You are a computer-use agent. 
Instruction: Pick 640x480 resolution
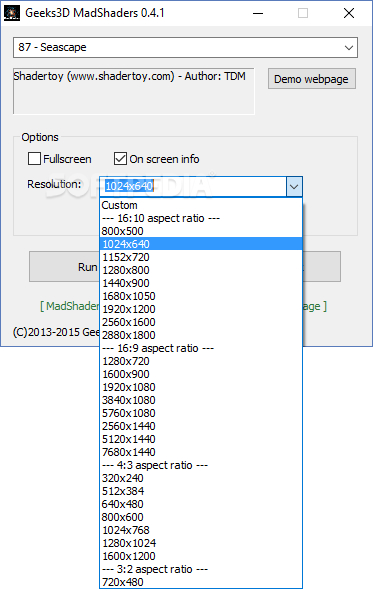(201, 504)
